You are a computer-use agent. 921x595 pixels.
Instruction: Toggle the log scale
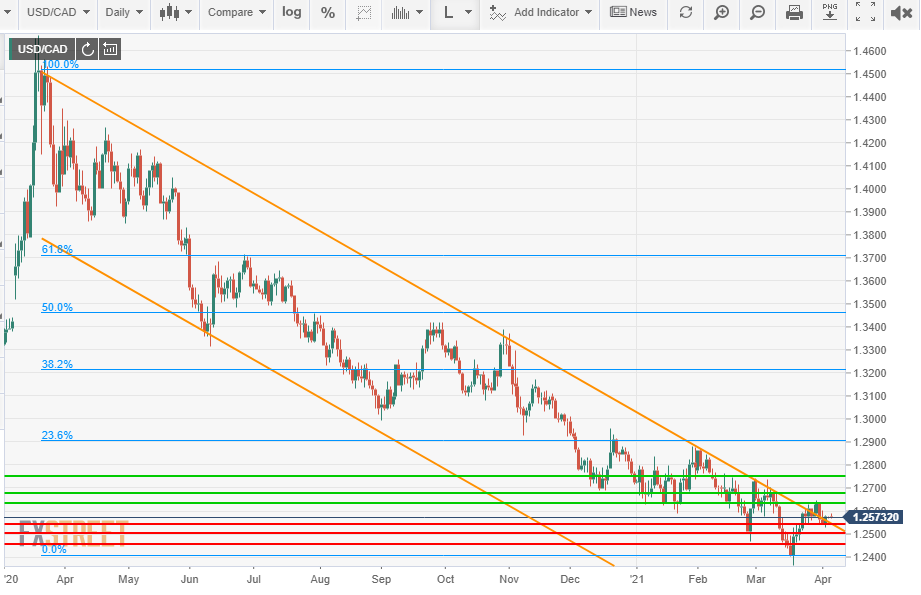click(x=291, y=13)
